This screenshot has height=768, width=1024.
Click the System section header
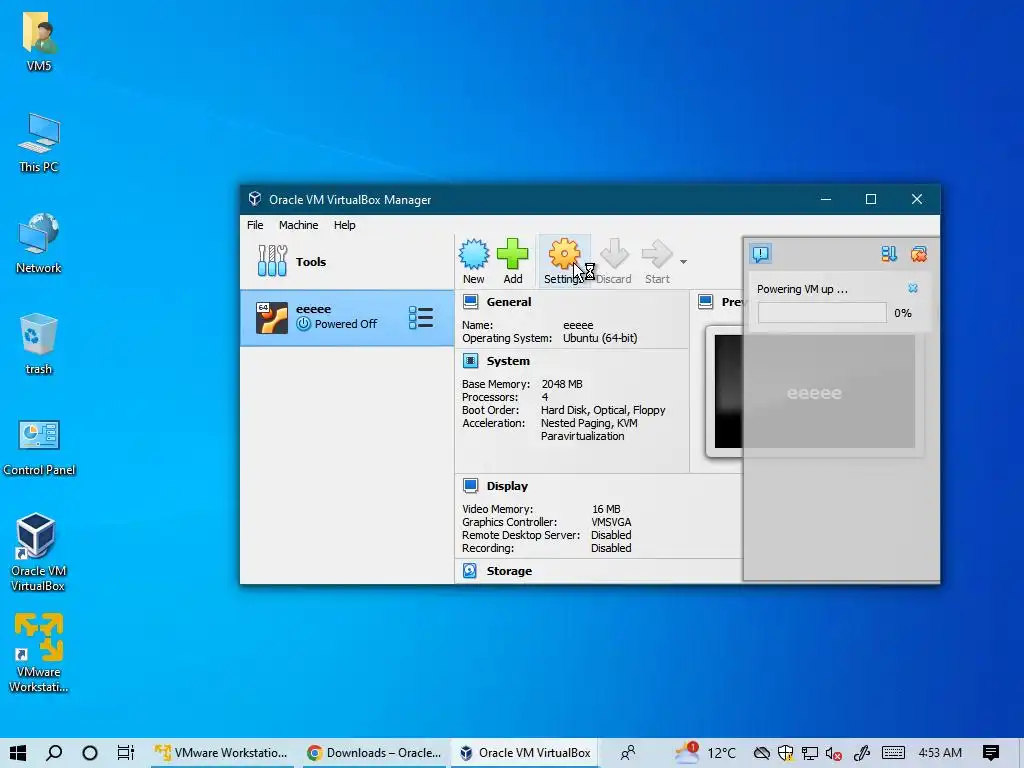pos(508,361)
